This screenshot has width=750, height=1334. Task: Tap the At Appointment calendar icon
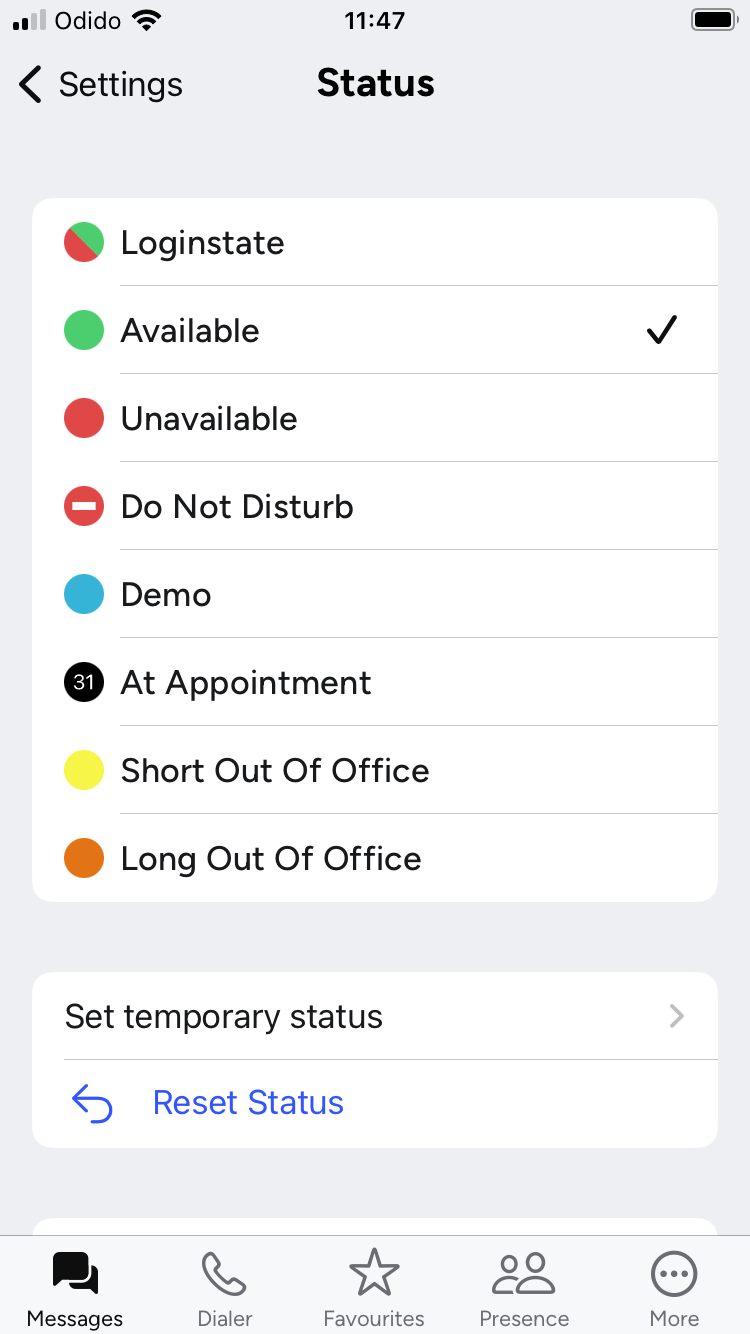point(84,683)
